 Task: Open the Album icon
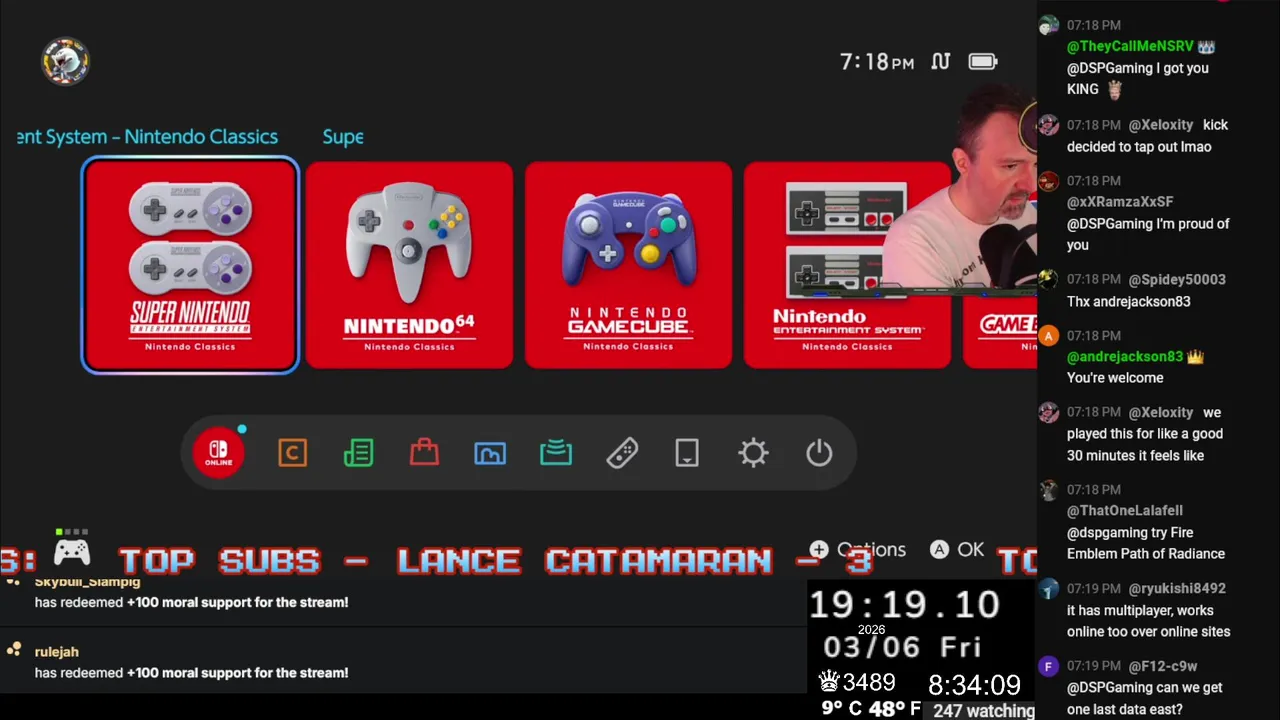coord(490,454)
